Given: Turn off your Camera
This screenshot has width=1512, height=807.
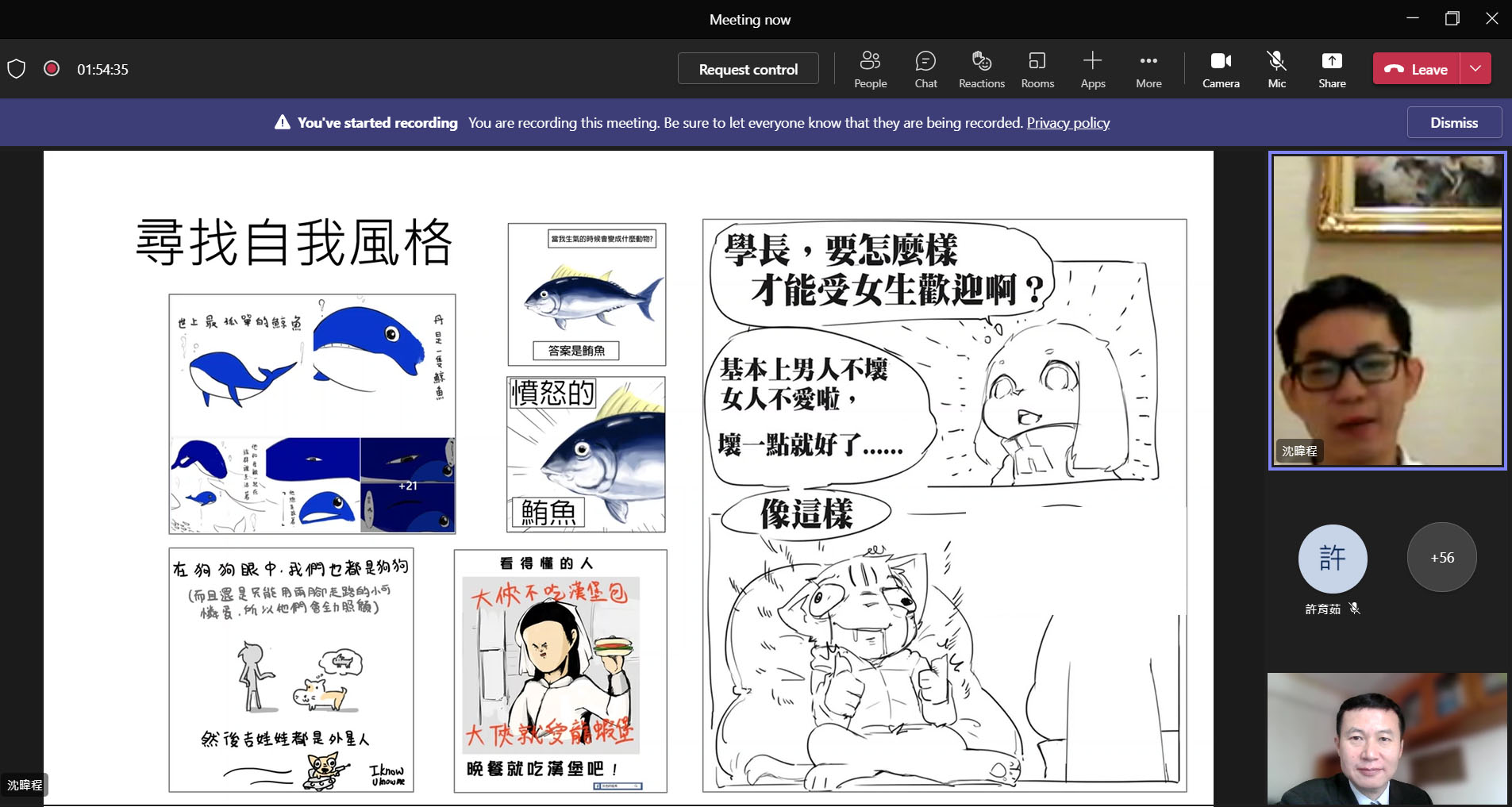Looking at the screenshot, I should pyautogui.click(x=1220, y=68).
